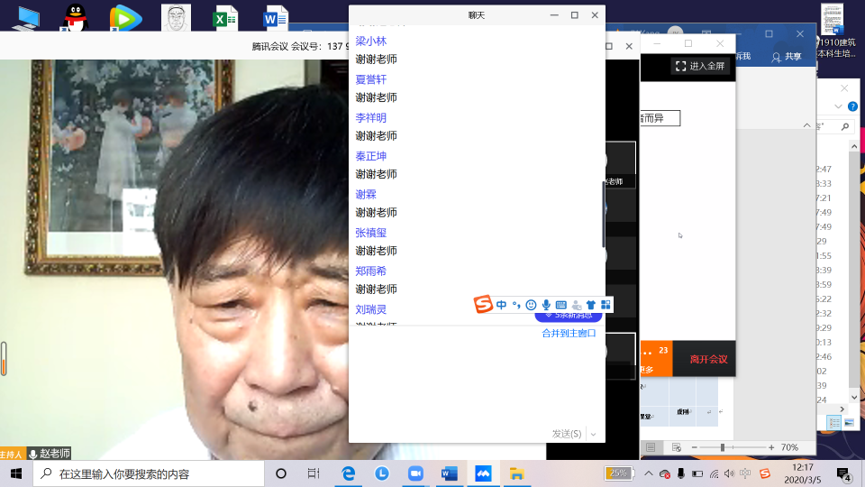Open Tencent Meeting icon on taskbar
Screen dimensions: 865x487
(483, 474)
